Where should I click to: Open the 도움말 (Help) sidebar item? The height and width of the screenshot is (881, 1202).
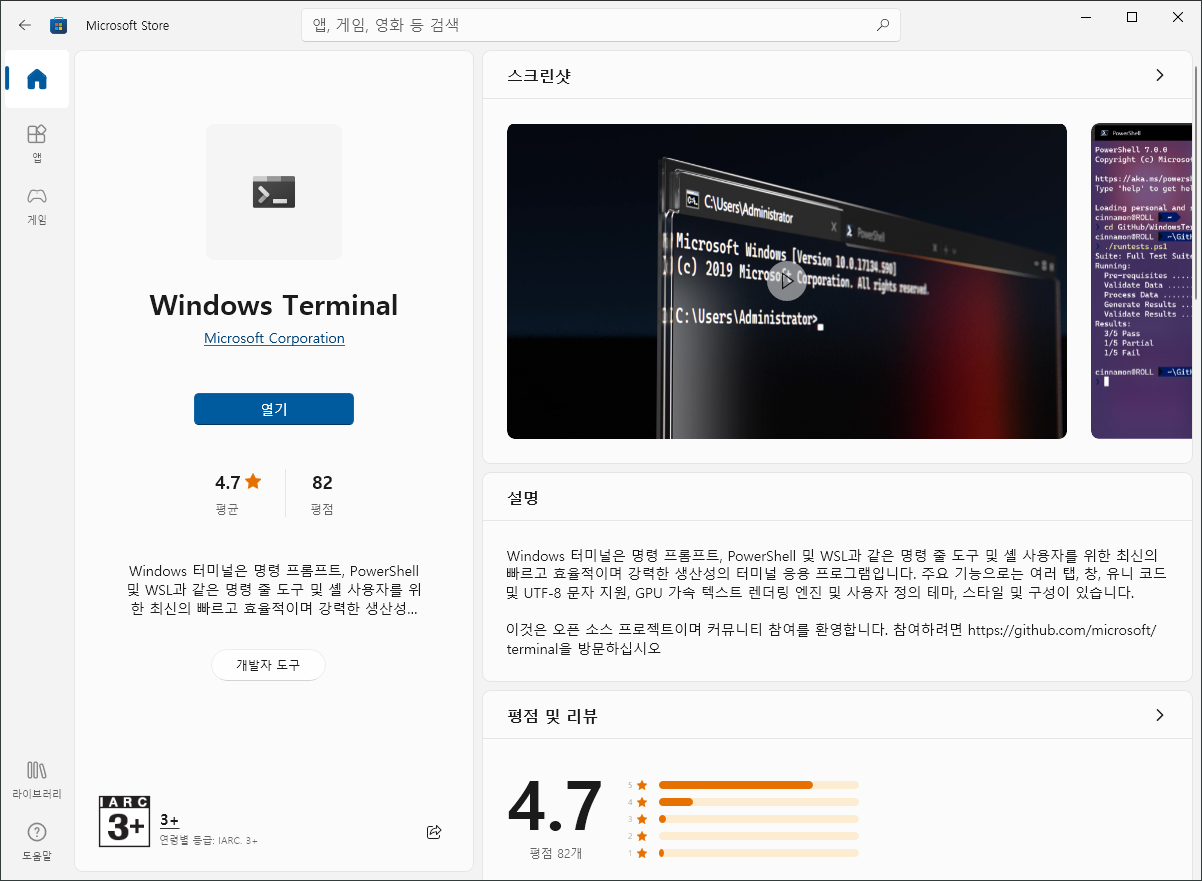pyautogui.click(x=37, y=841)
